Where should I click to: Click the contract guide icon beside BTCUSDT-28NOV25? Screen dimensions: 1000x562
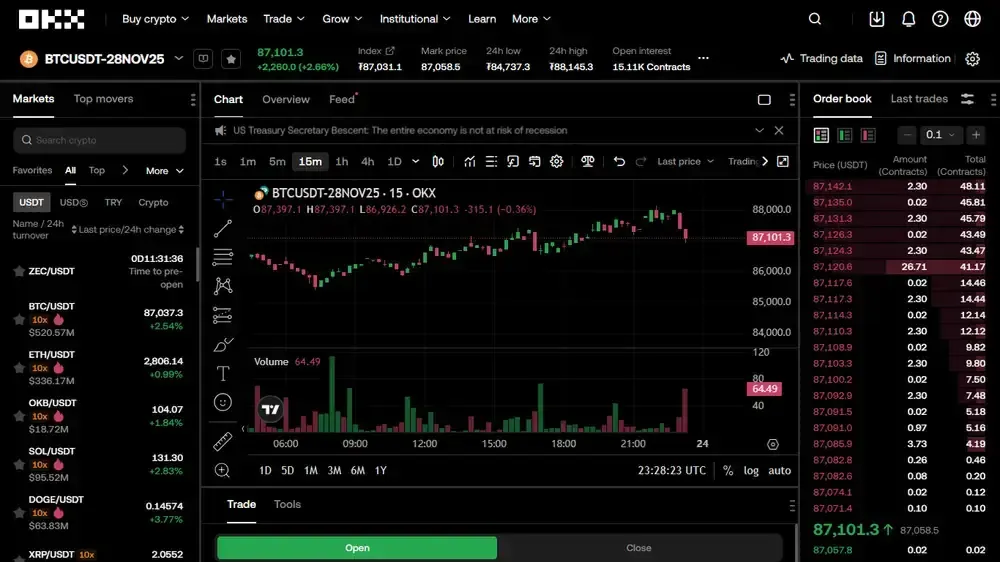(203, 59)
